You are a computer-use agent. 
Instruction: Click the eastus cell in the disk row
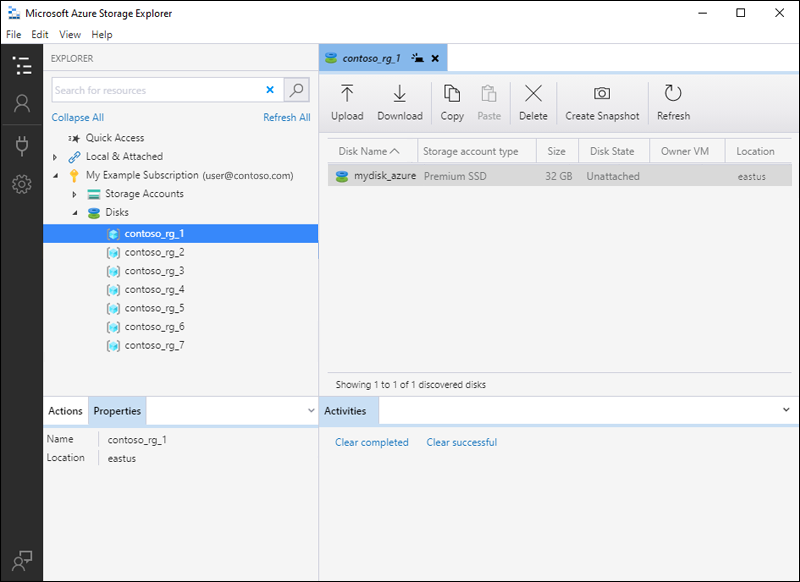752,177
